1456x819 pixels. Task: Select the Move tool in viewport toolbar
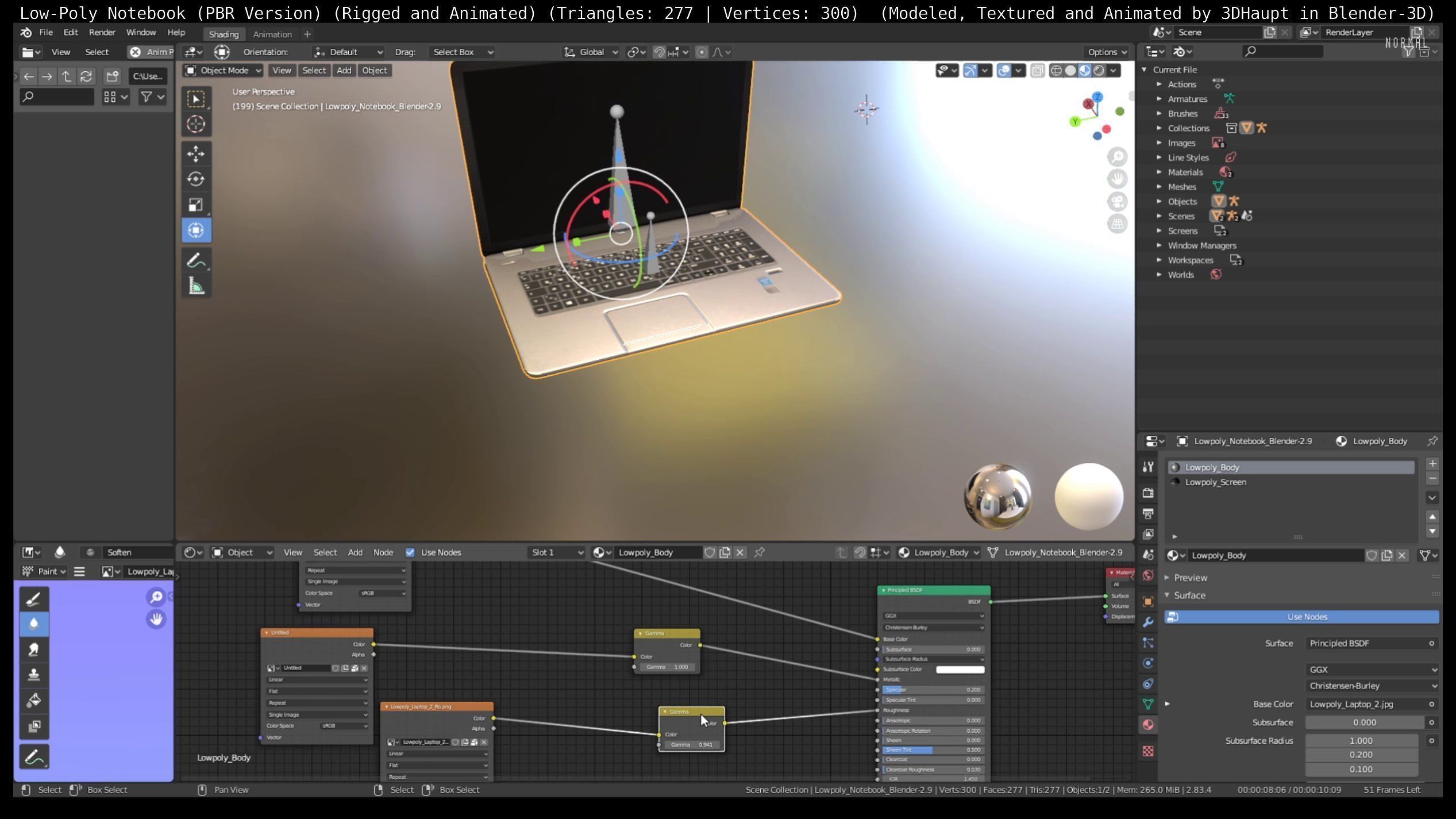[195, 154]
